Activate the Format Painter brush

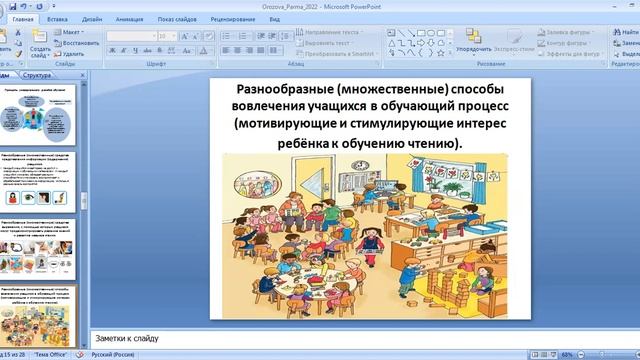[x=18, y=53]
